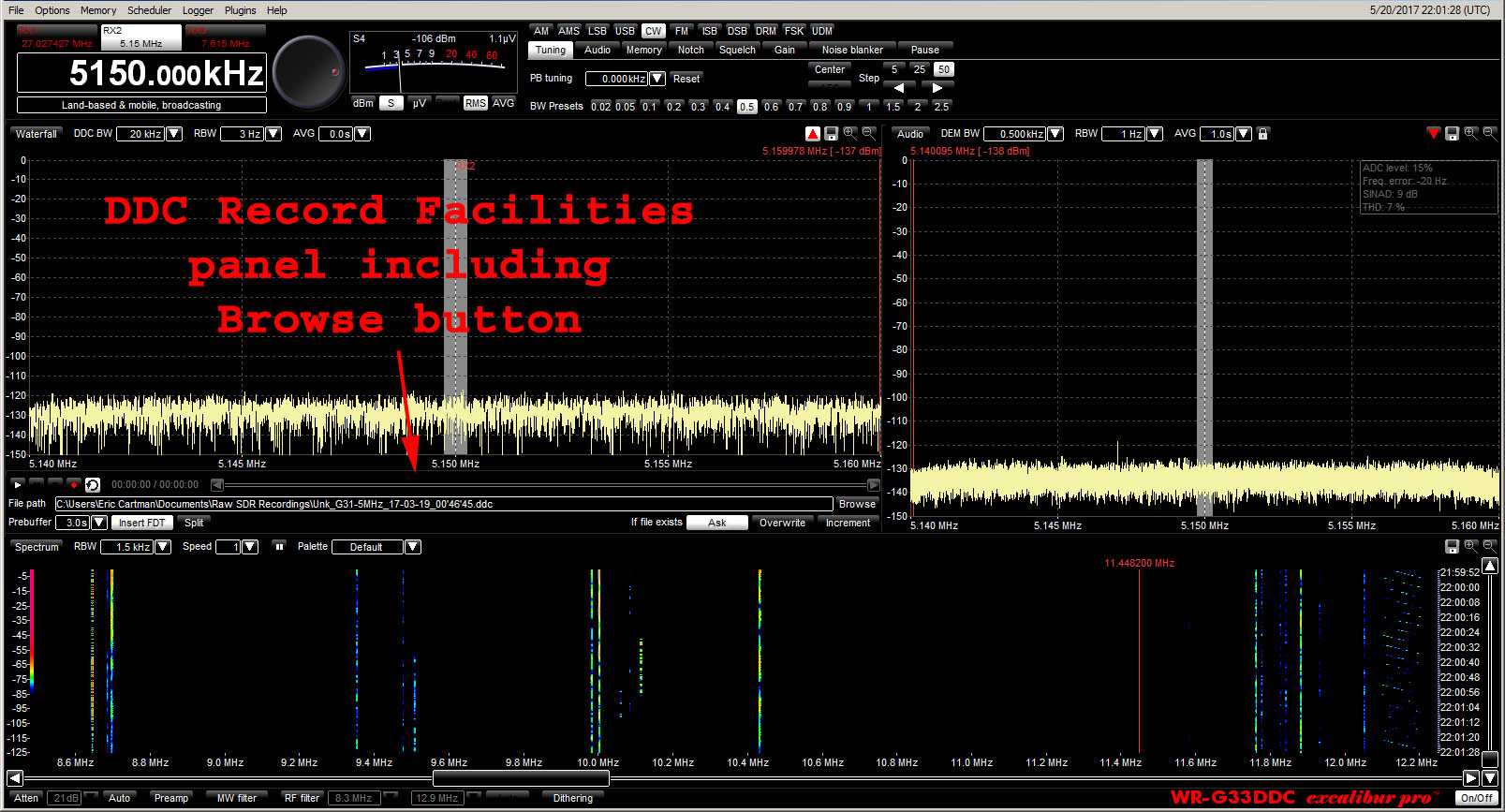
Task: Zoom out on the wideband waterfall
Action: tap(1489, 546)
